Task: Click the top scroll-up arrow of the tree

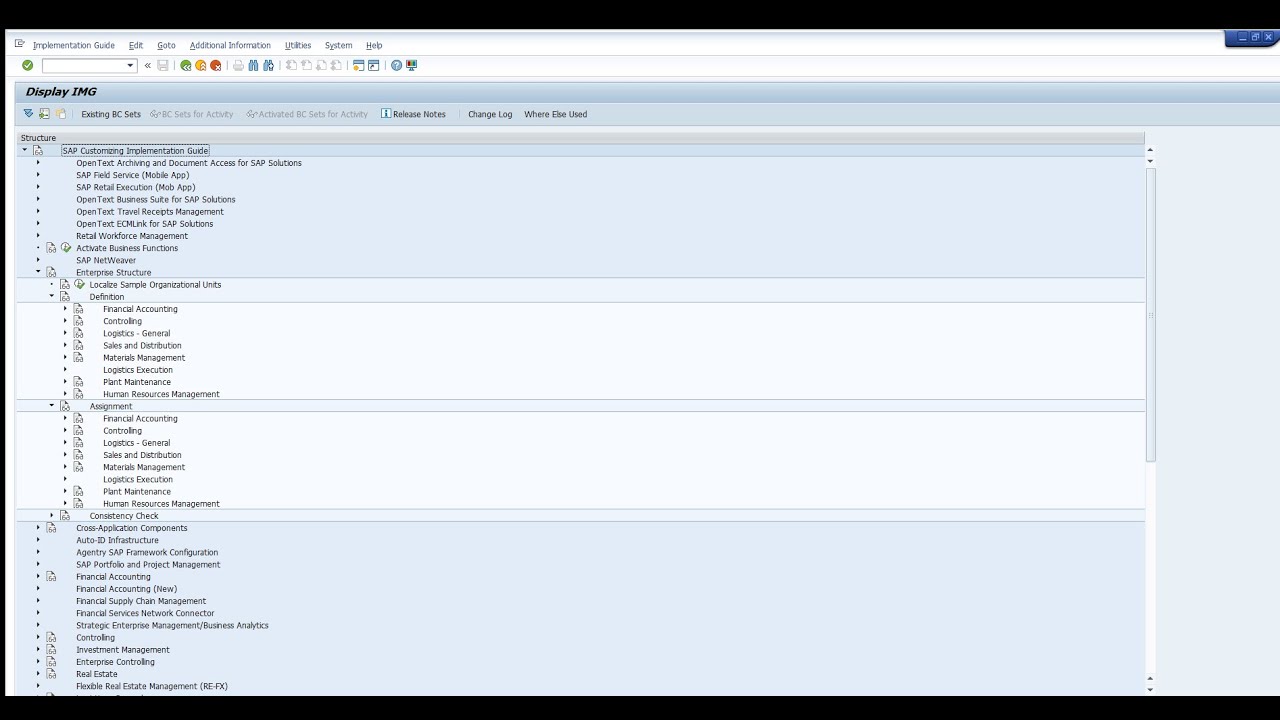Action: pos(1150,149)
